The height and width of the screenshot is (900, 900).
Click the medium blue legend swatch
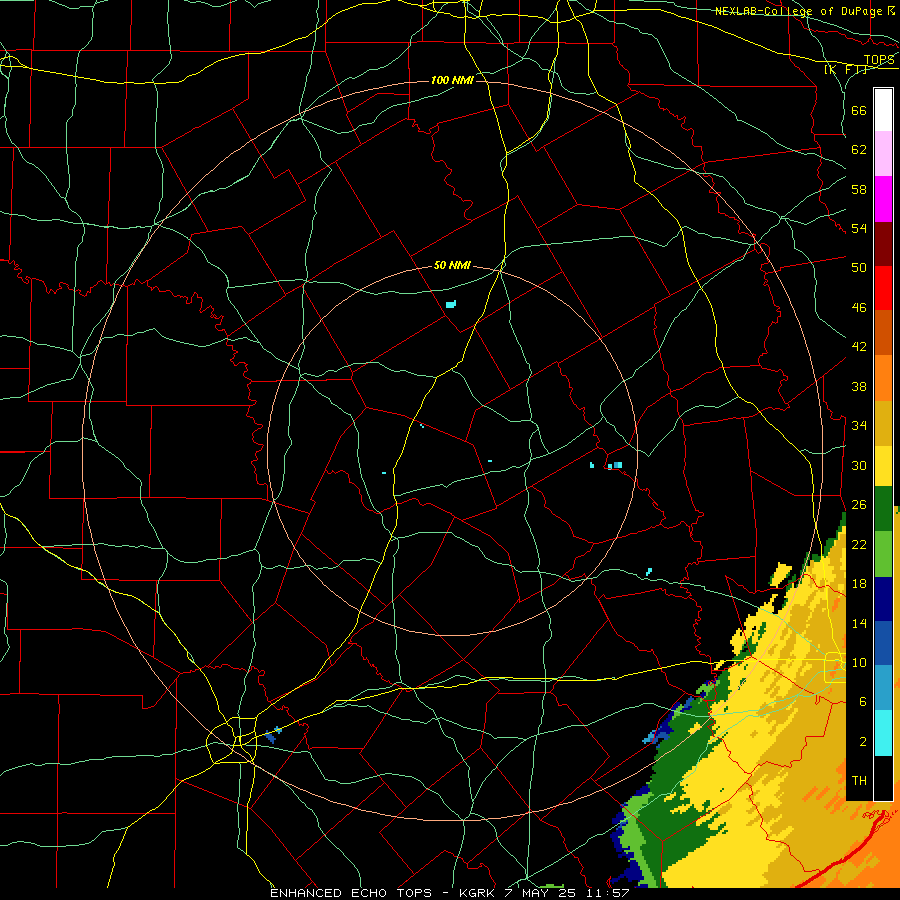pyautogui.click(x=883, y=643)
